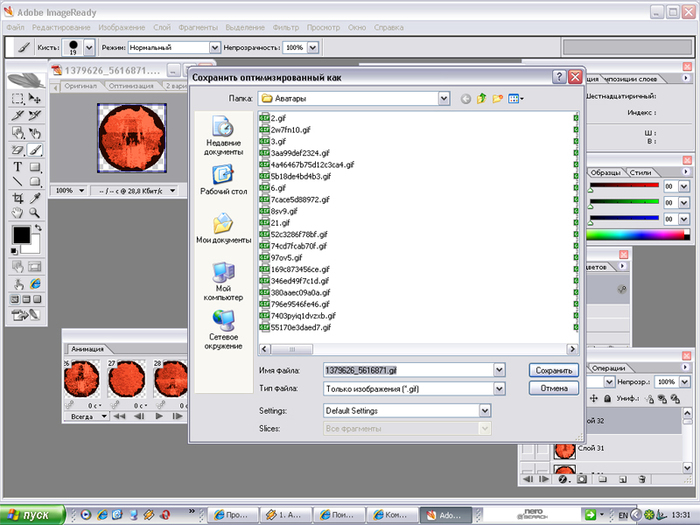
Task: Open Network Places (Сетевое окружение) shortcut
Action: pyautogui.click(x=223, y=329)
